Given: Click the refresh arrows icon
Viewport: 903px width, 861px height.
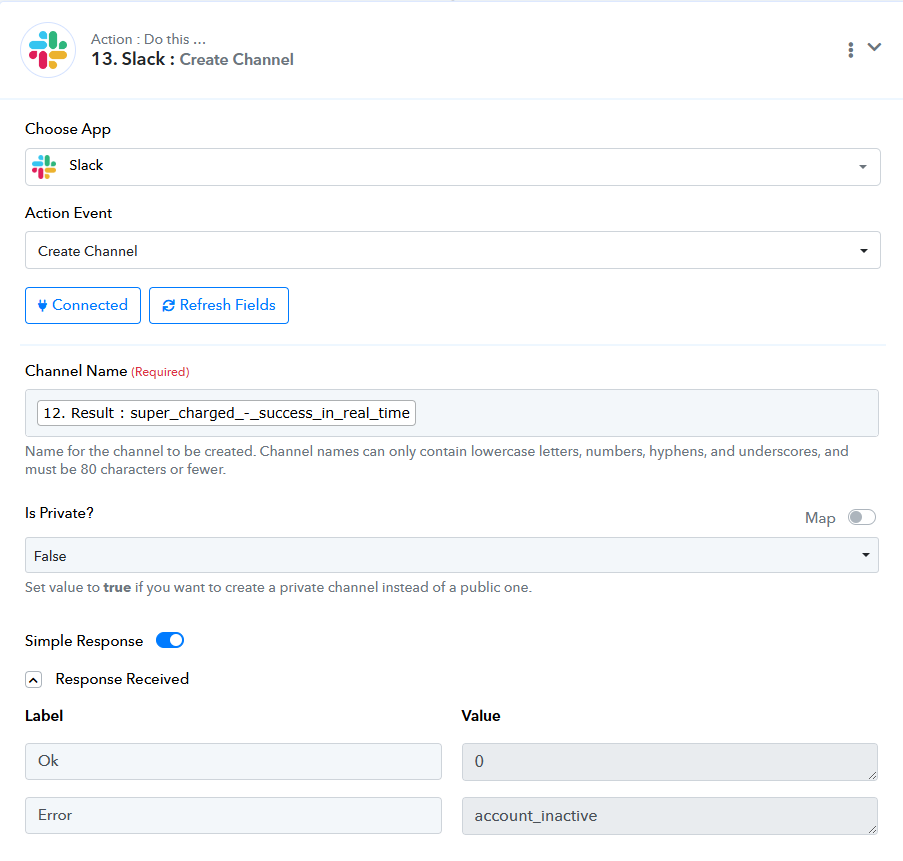Looking at the screenshot, I should (x=168, y=305).
